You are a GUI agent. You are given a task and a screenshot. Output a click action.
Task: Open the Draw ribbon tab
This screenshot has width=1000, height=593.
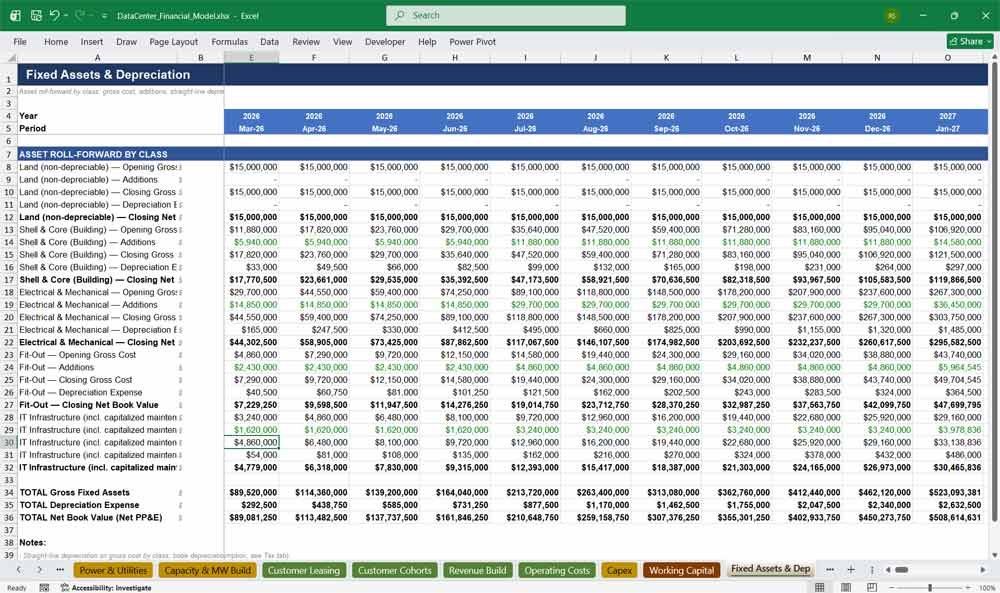point(126,41)
